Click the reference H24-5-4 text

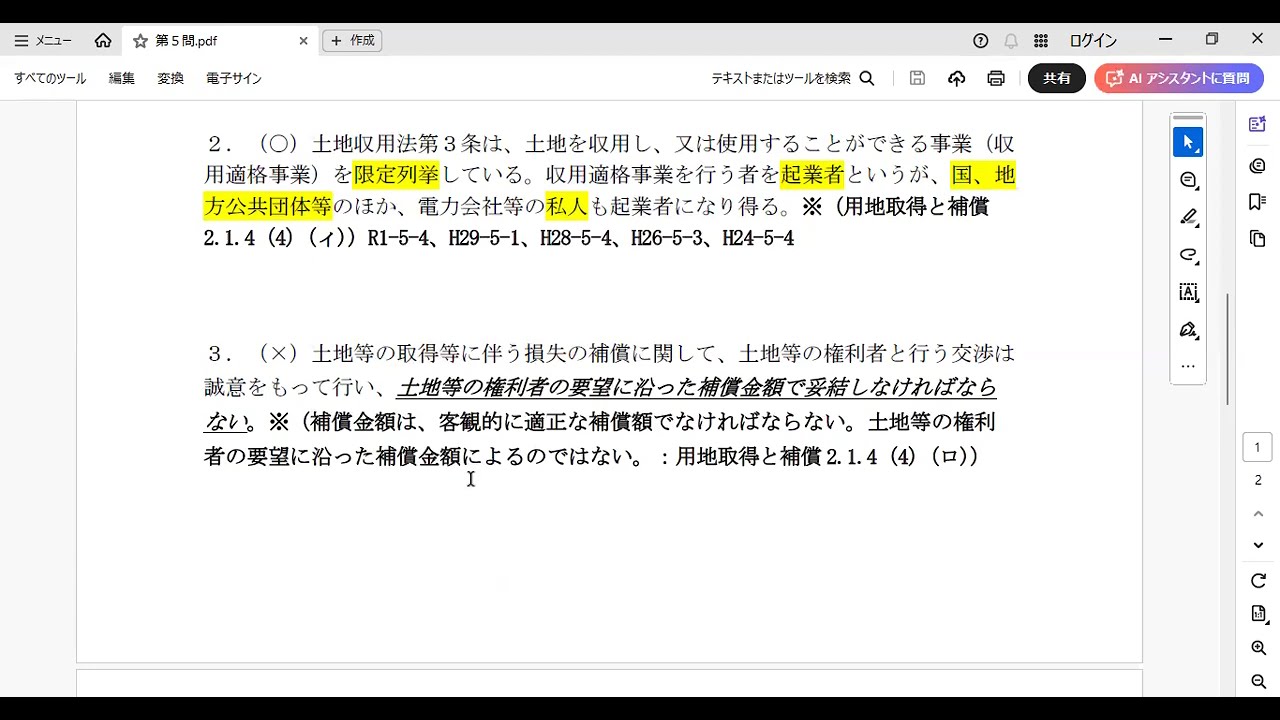point(758,239)
